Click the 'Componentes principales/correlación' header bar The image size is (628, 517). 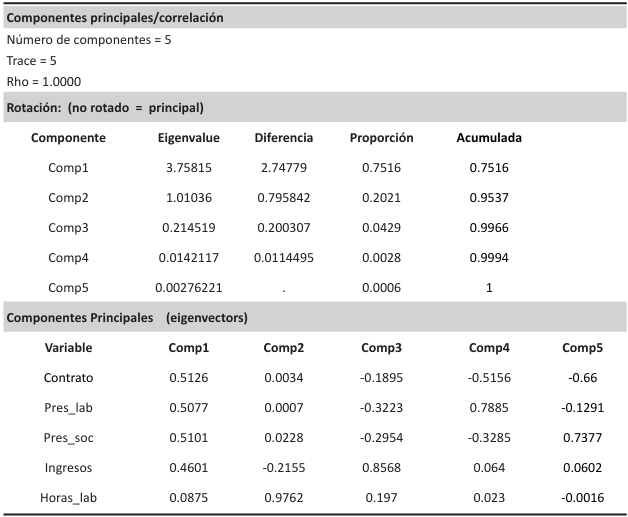(x=115, y=18)
